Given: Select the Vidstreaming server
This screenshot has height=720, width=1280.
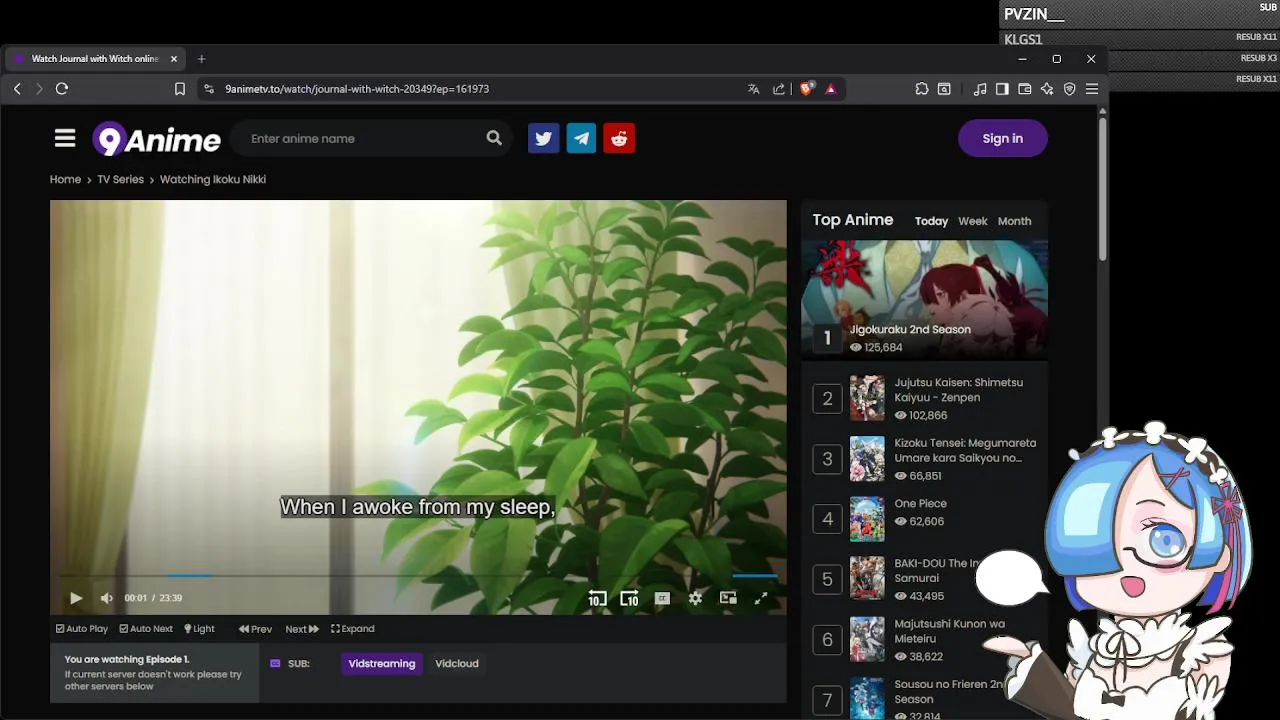Looking at the screenshot, I should pos(382,664).
